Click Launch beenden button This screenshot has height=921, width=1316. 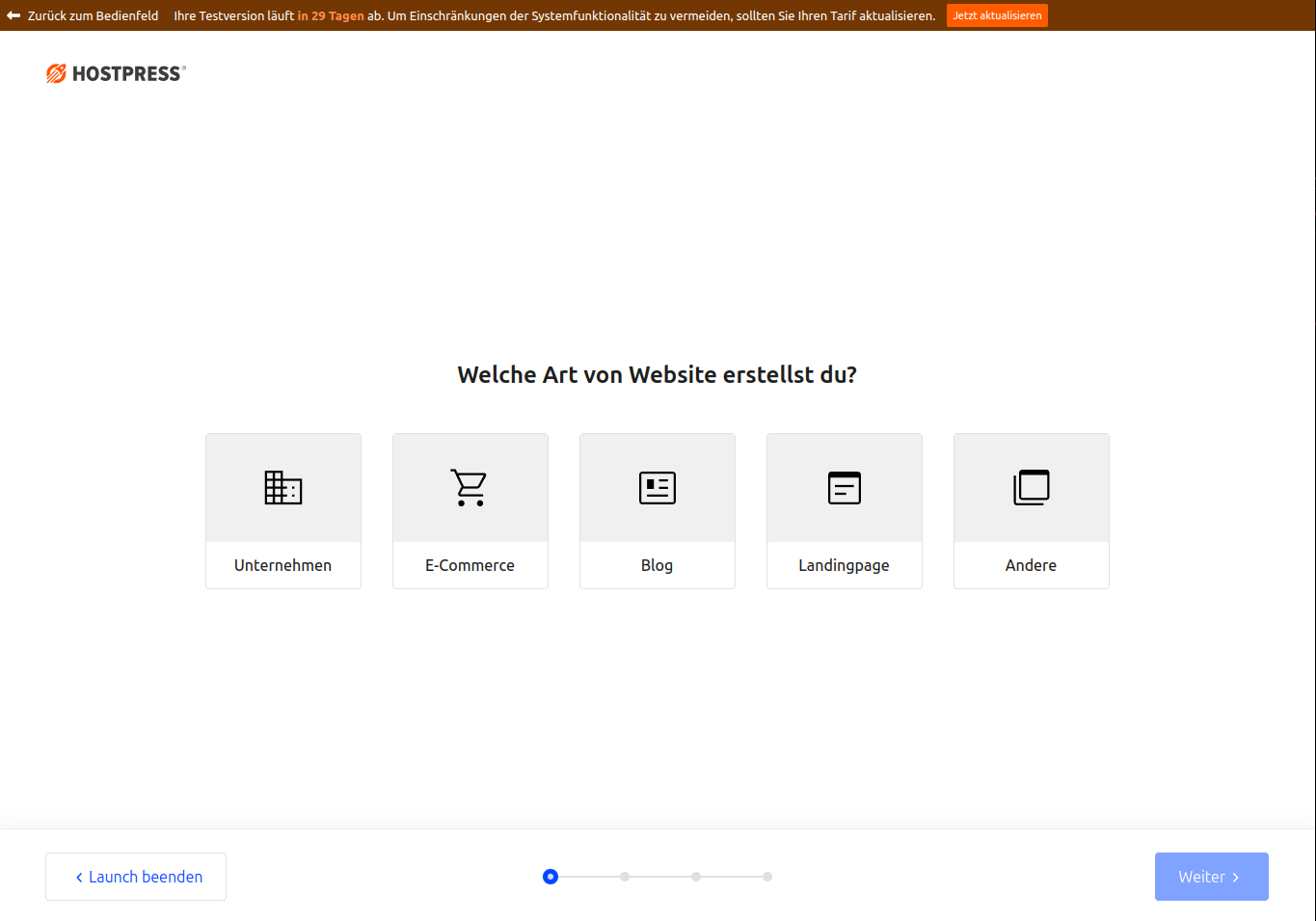pyautogui.click(x=136, y=877)
